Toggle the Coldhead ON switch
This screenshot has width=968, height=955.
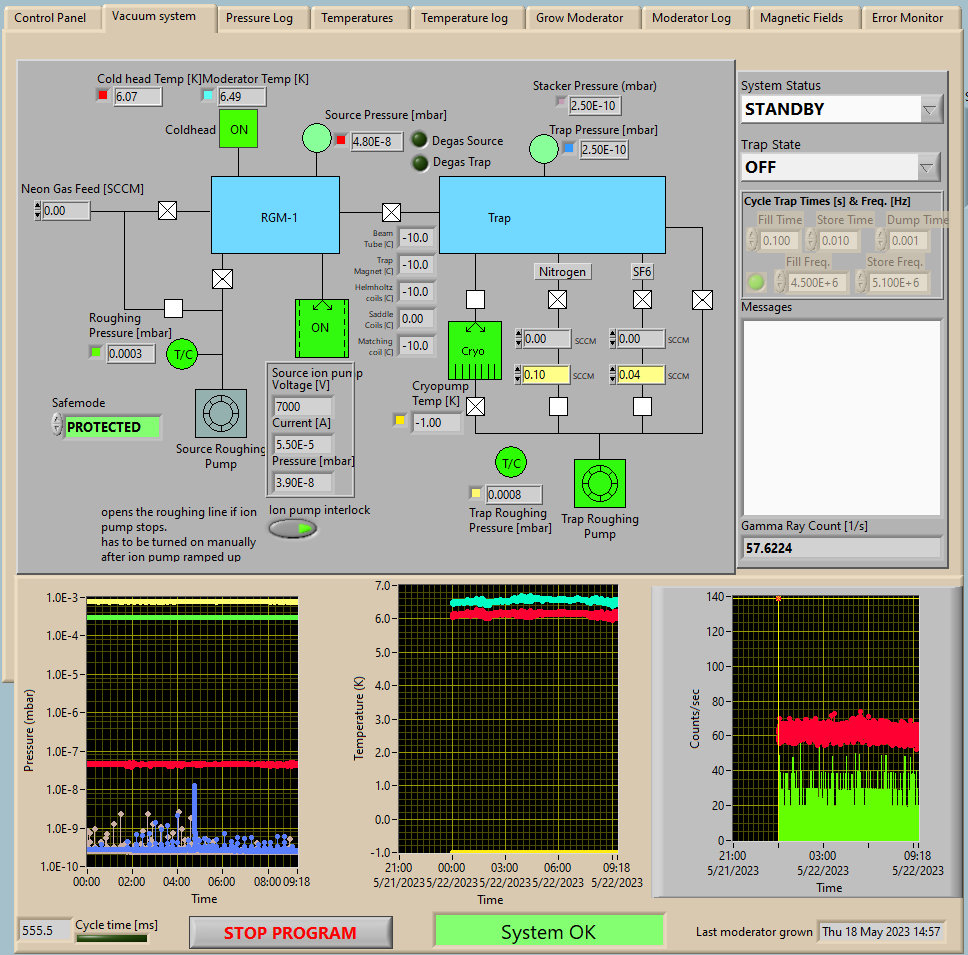coord(239,129)
